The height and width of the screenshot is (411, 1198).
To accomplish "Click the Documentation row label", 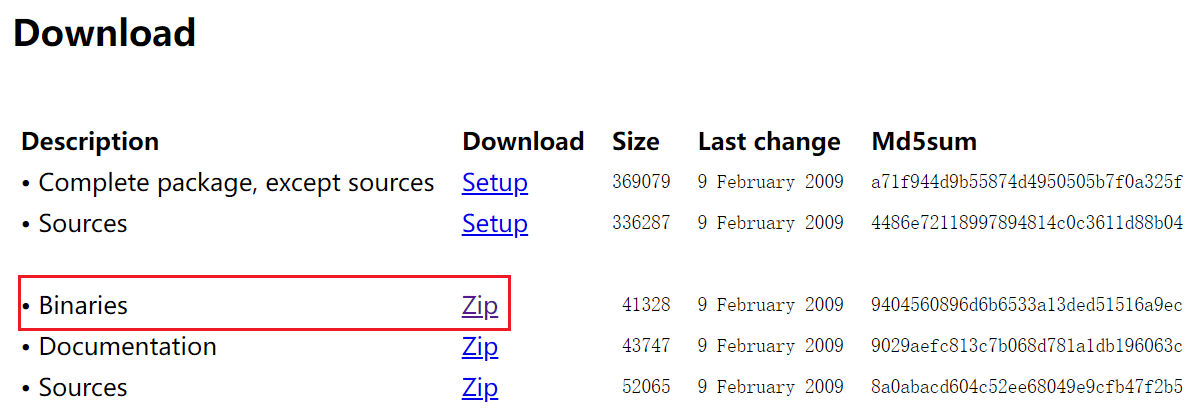I will [127, 347].
